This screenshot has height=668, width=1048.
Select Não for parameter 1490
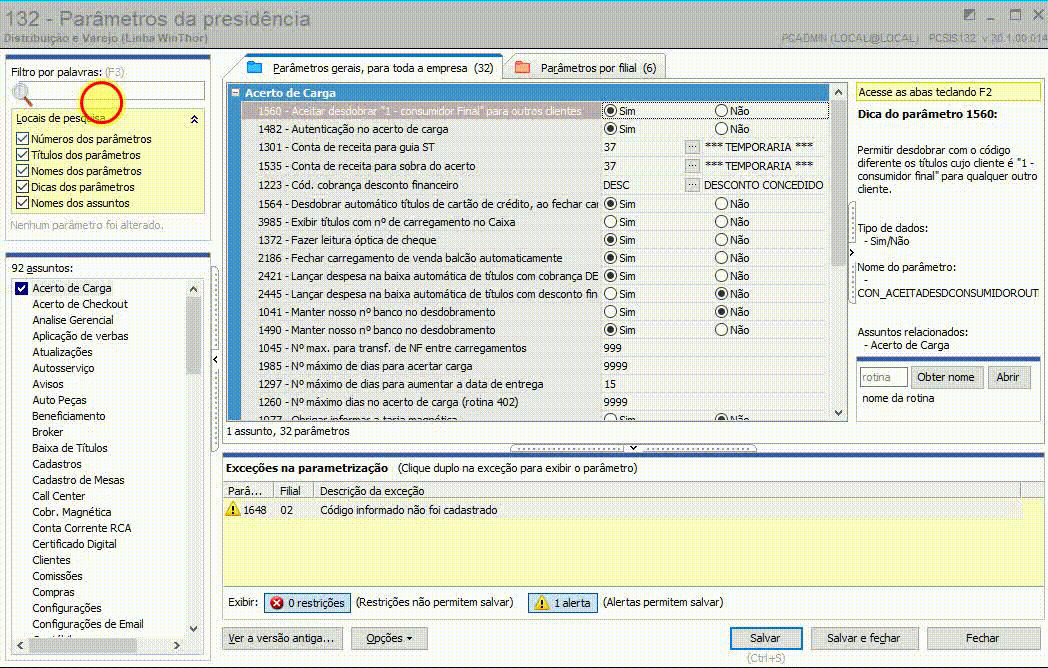tap(721, 330)
